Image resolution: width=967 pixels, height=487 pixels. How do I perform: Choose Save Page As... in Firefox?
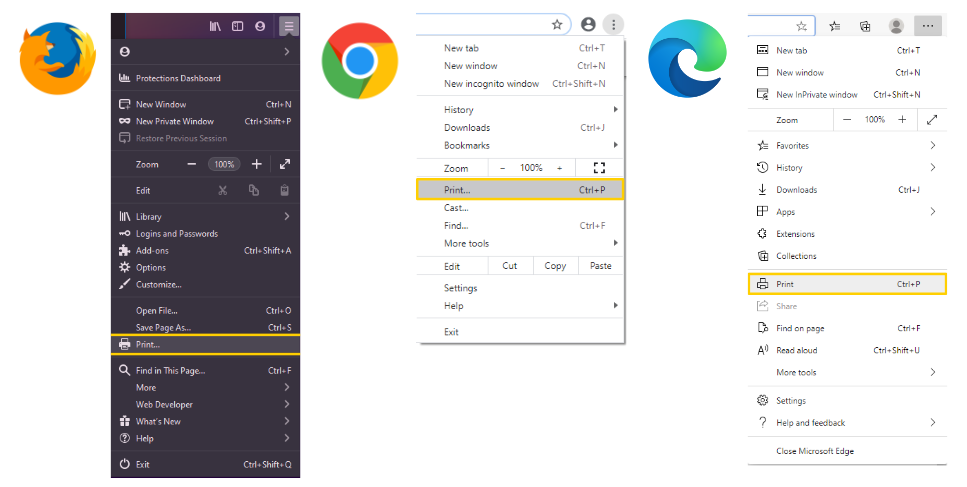tap(205, 327)
